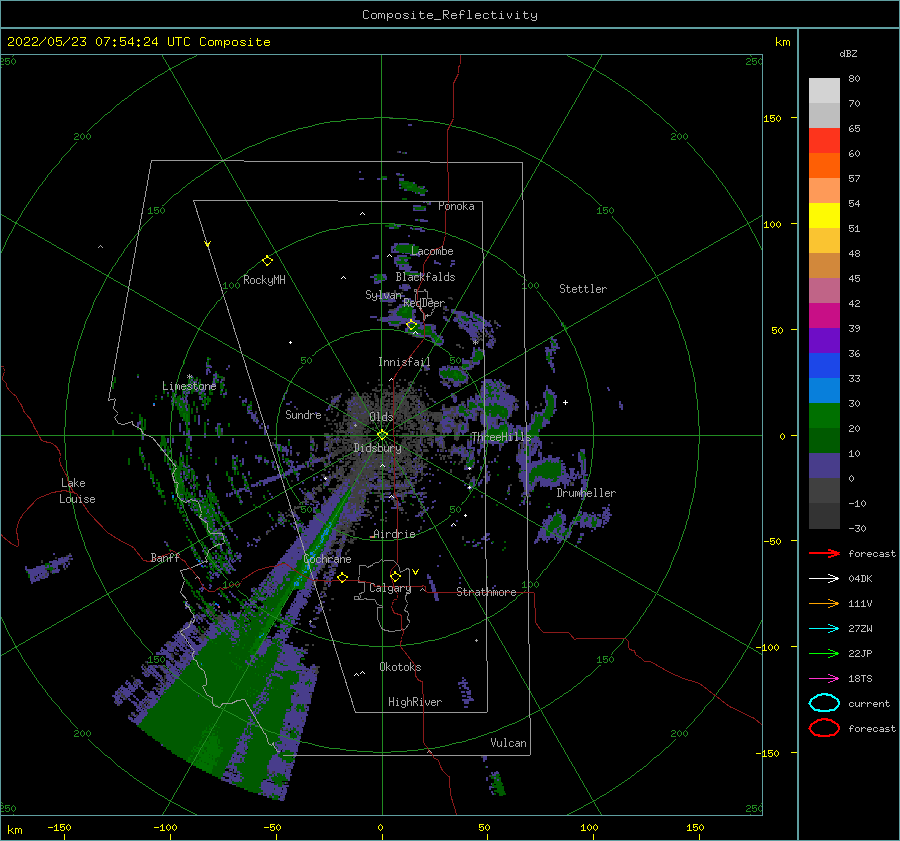Click the -150 tick on bottom axis
Image resolution: width=900 pixels, height=841 pixels.
pyautogui.click(x=59, y=827)
